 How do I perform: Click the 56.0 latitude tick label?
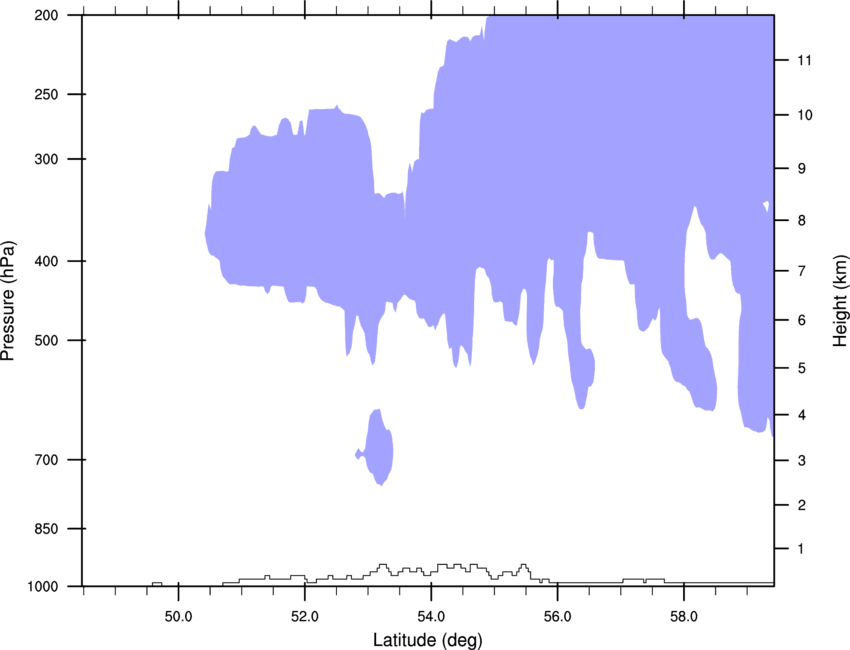(x=557, y=617)
